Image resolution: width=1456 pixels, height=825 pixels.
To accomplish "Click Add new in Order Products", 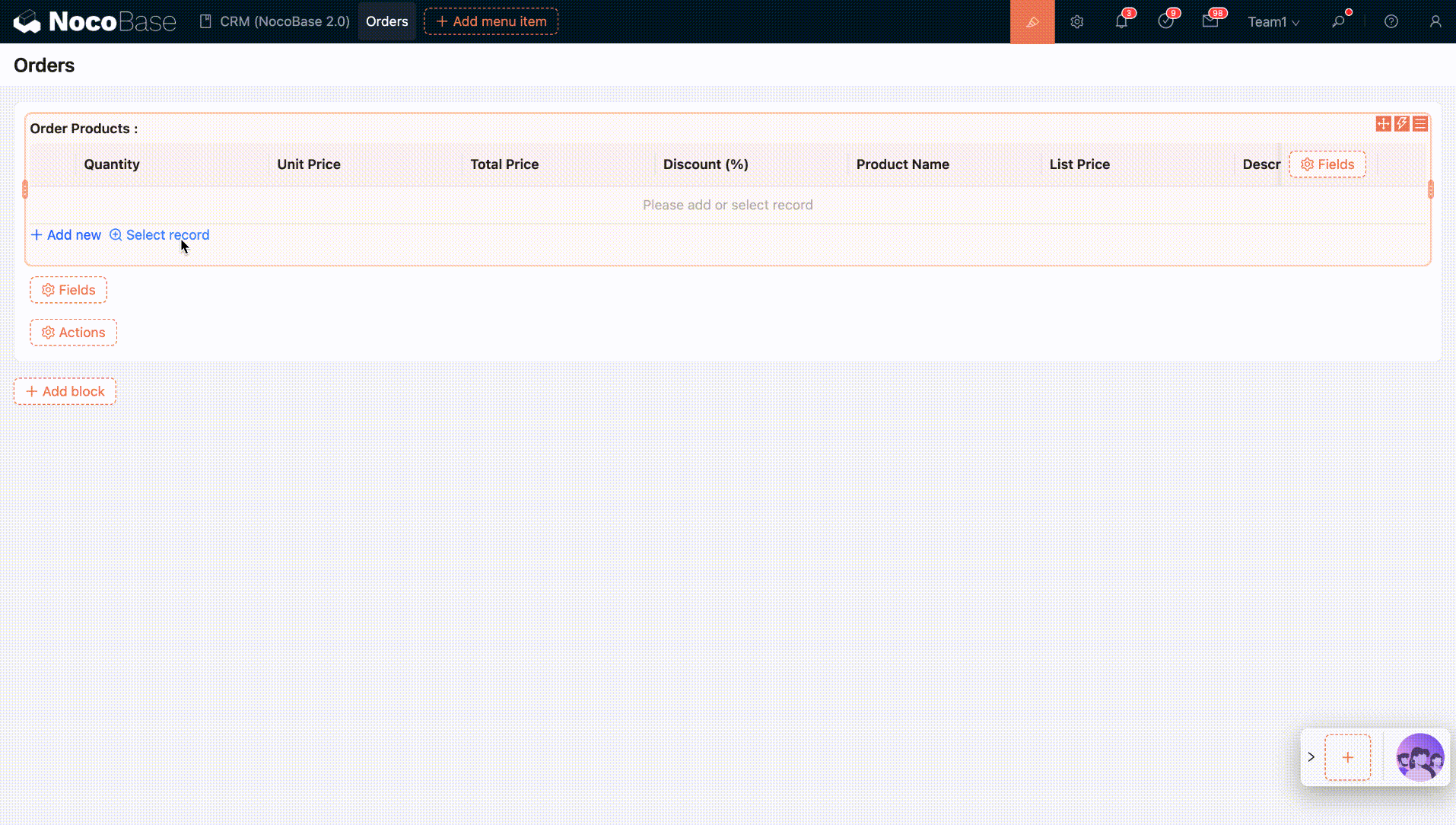I will [x=66, y=235].
